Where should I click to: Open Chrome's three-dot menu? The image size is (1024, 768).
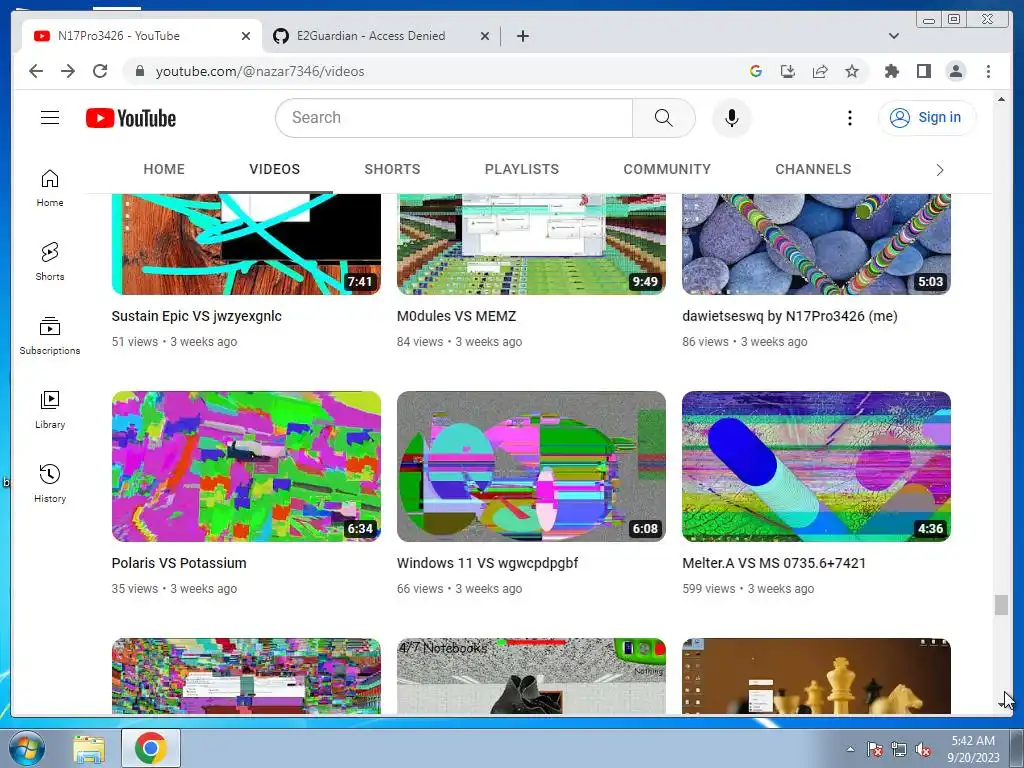point(988,71)
